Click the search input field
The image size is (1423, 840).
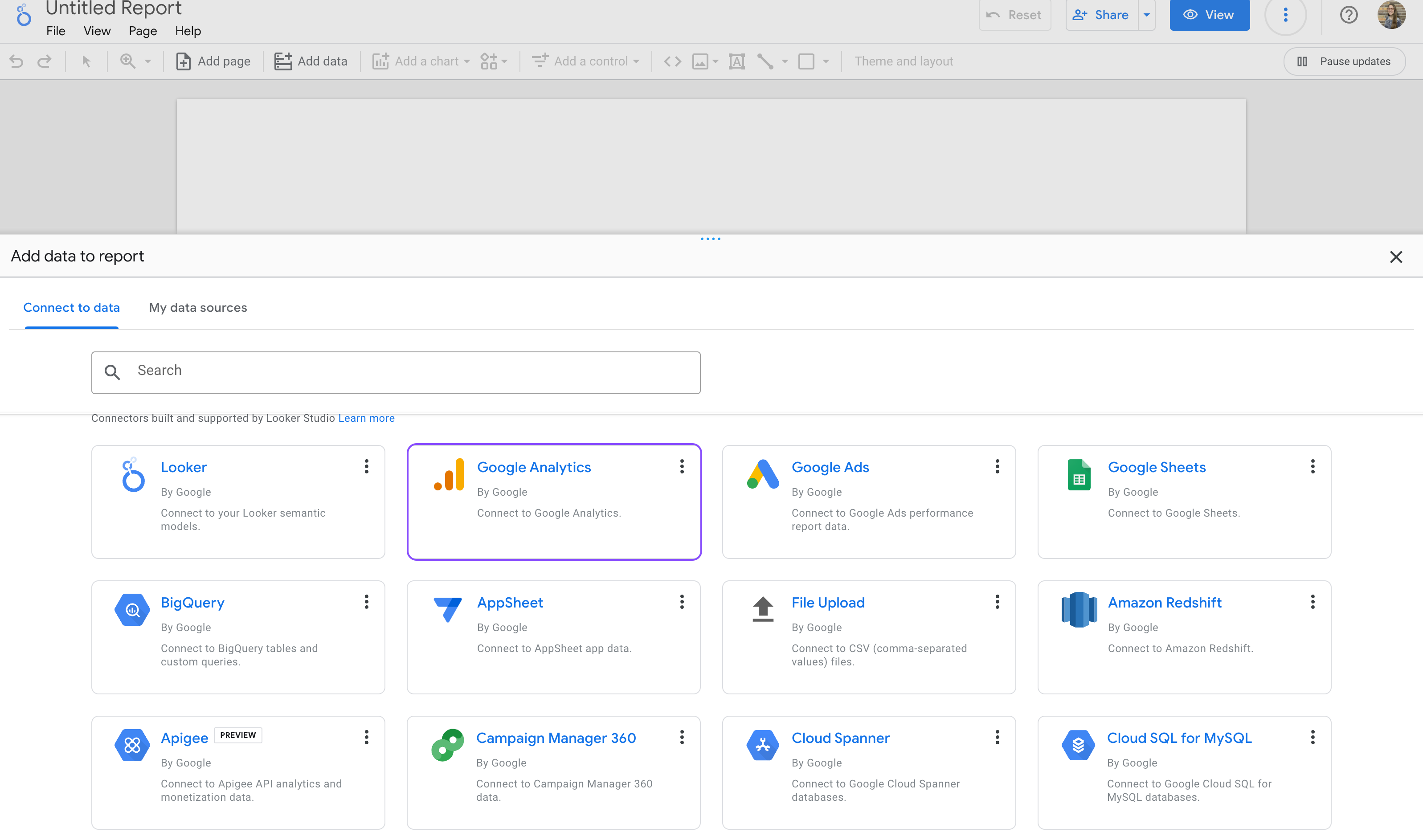pyautogui.click(x=396, y=371)
